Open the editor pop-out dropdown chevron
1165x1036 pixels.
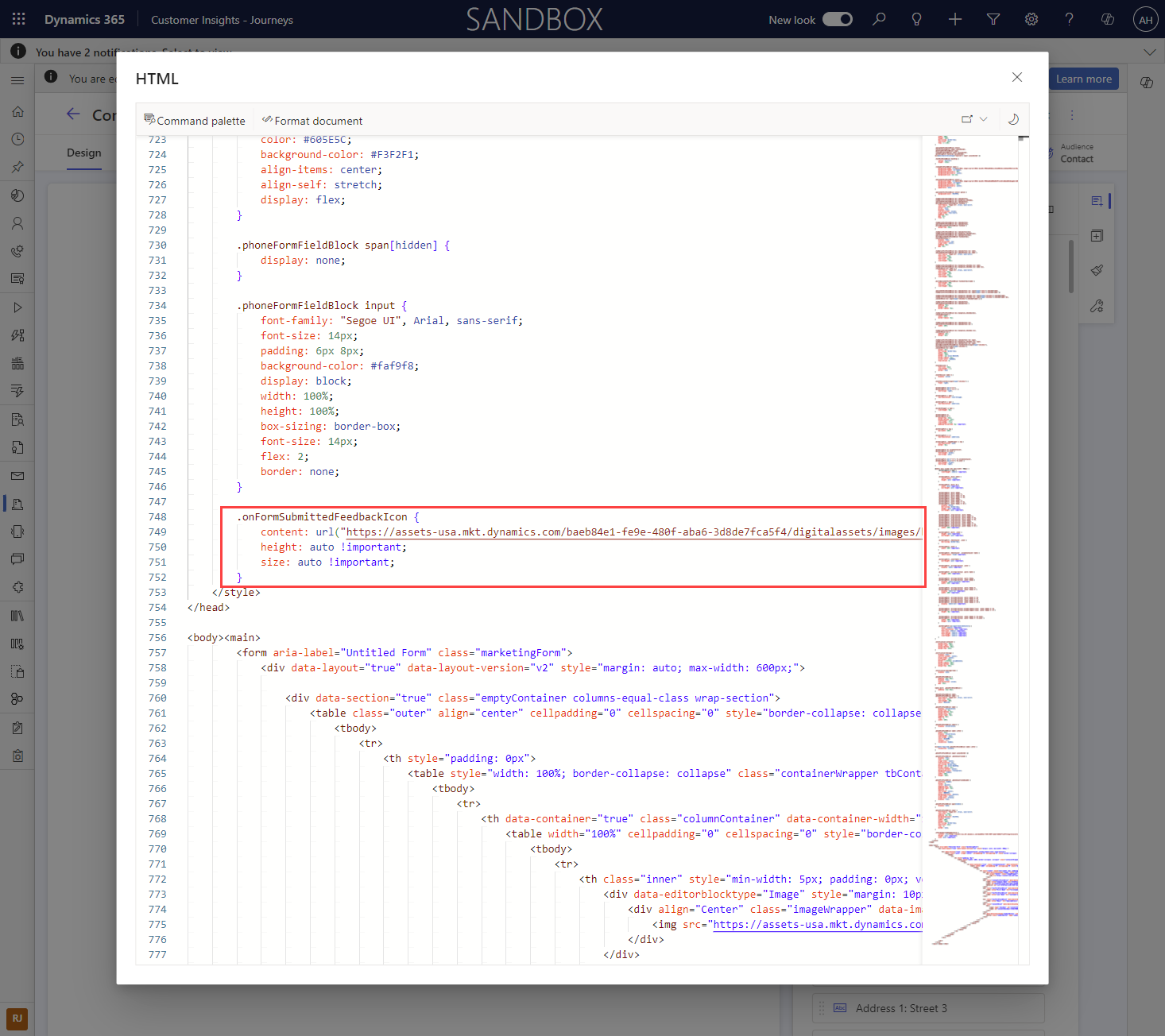(982, 118)
